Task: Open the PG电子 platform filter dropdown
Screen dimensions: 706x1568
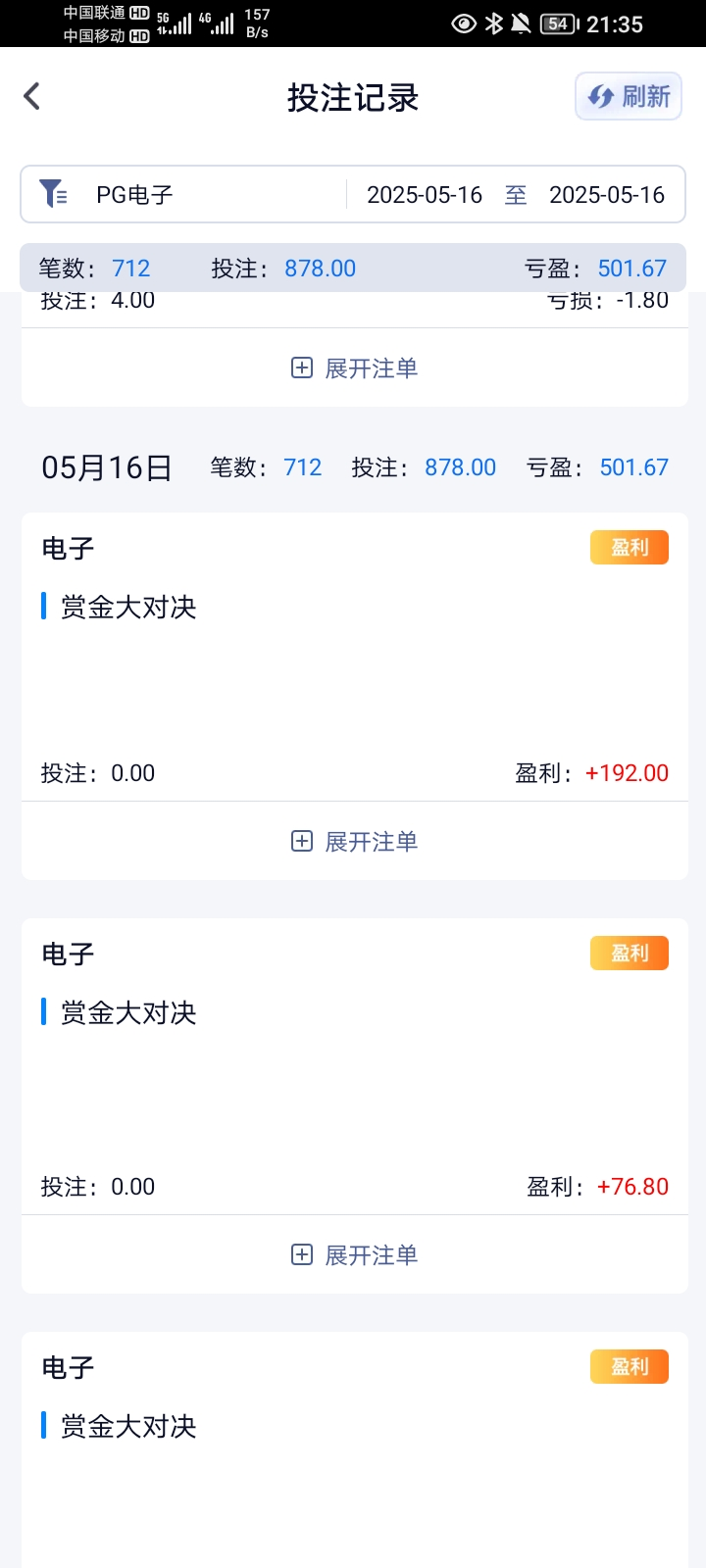Action: [134, 195]
